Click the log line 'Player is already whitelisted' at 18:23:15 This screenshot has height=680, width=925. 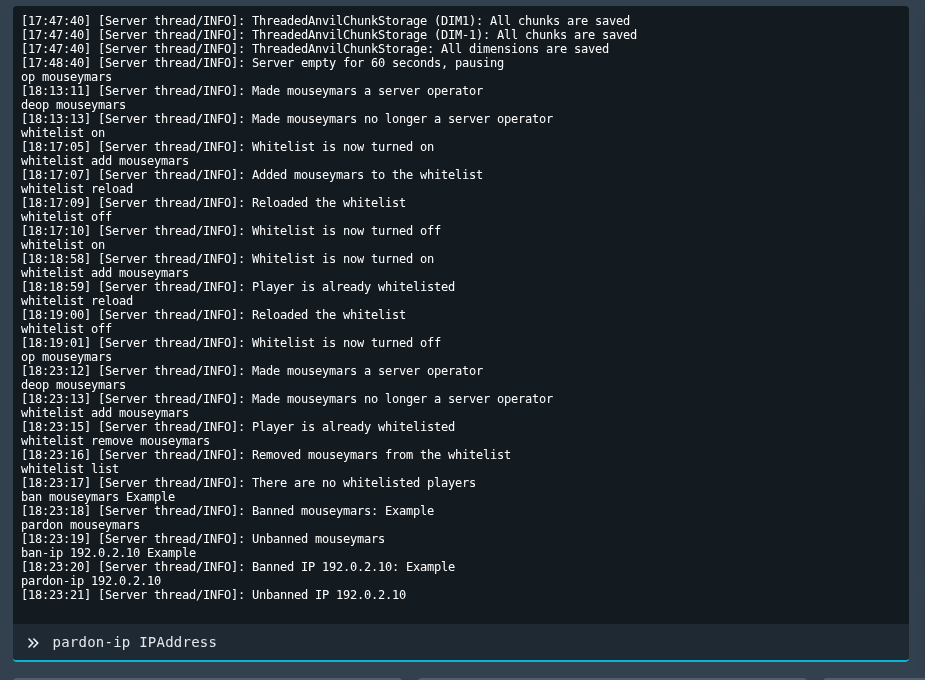tap(238, 427)
